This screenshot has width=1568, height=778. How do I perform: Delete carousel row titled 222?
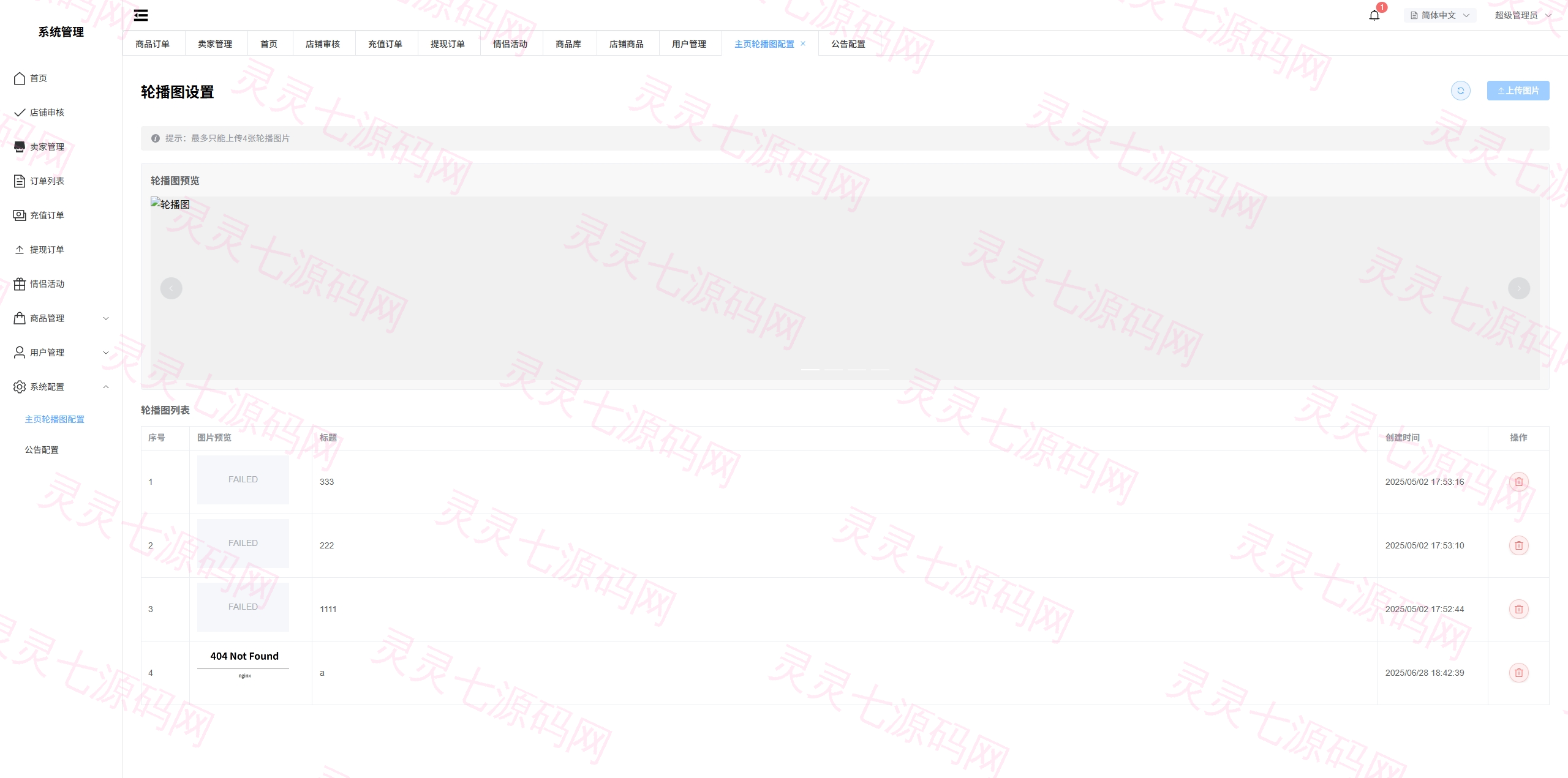pos(1519,545)
